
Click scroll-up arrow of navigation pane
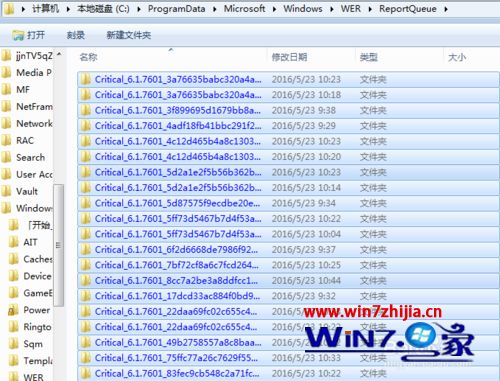coord(59,53)
